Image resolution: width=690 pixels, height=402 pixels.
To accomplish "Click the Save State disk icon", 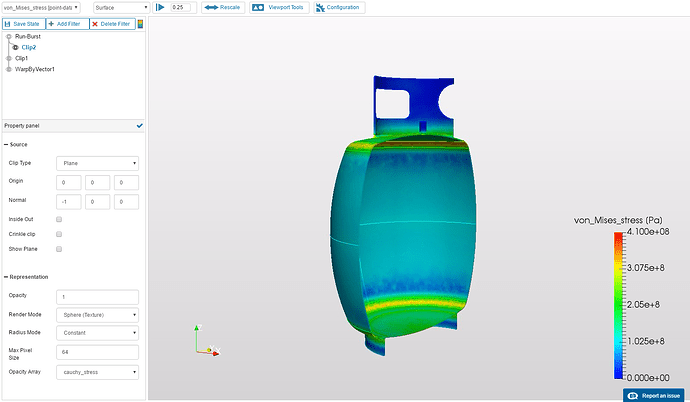I will (7, 24).
